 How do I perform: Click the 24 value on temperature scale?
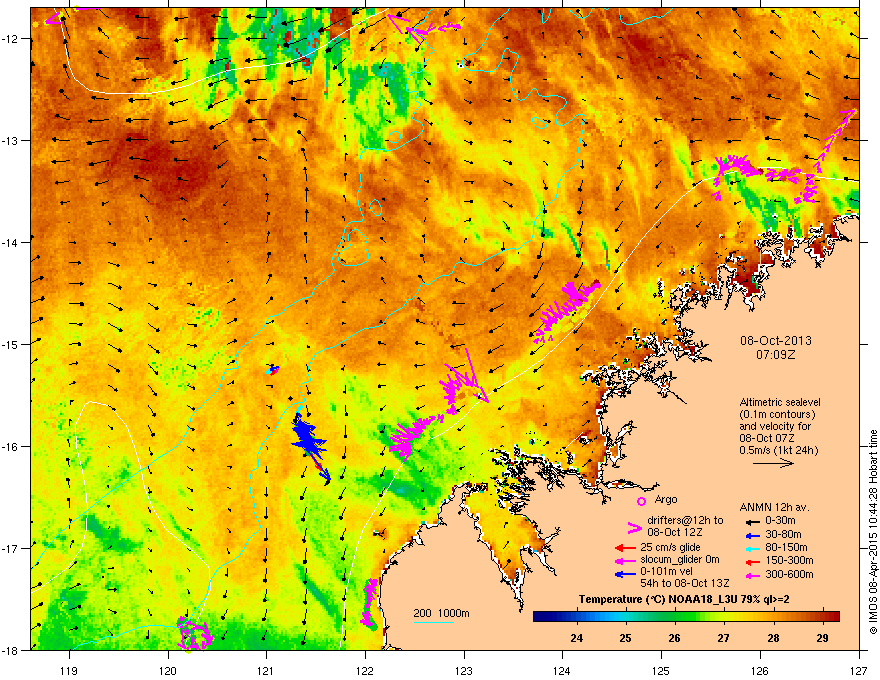[576, 638]
